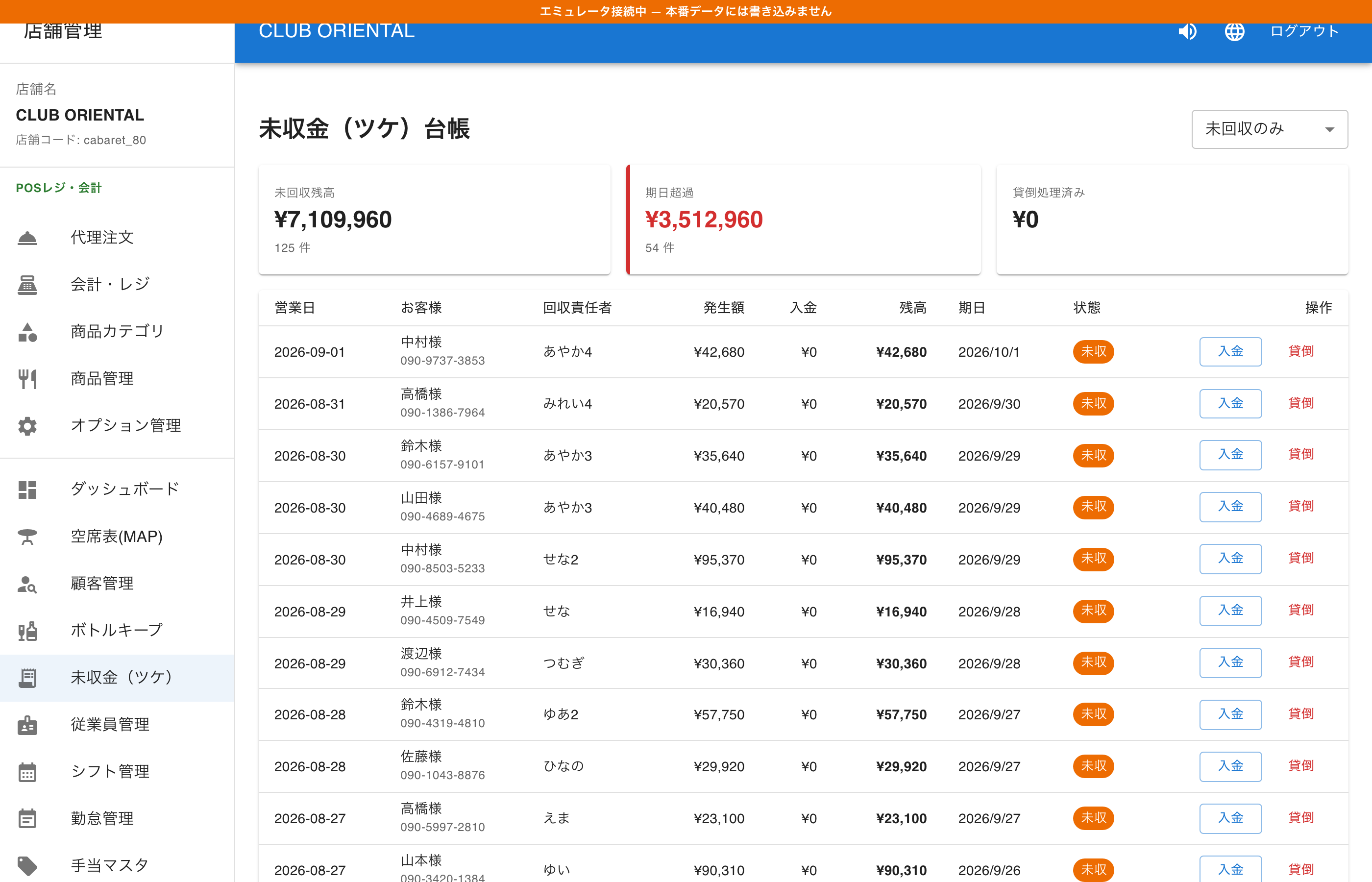
Task: Click the 商品カテゴリ shapes icon
Action: pyautogui.click(x=27, y=332)
